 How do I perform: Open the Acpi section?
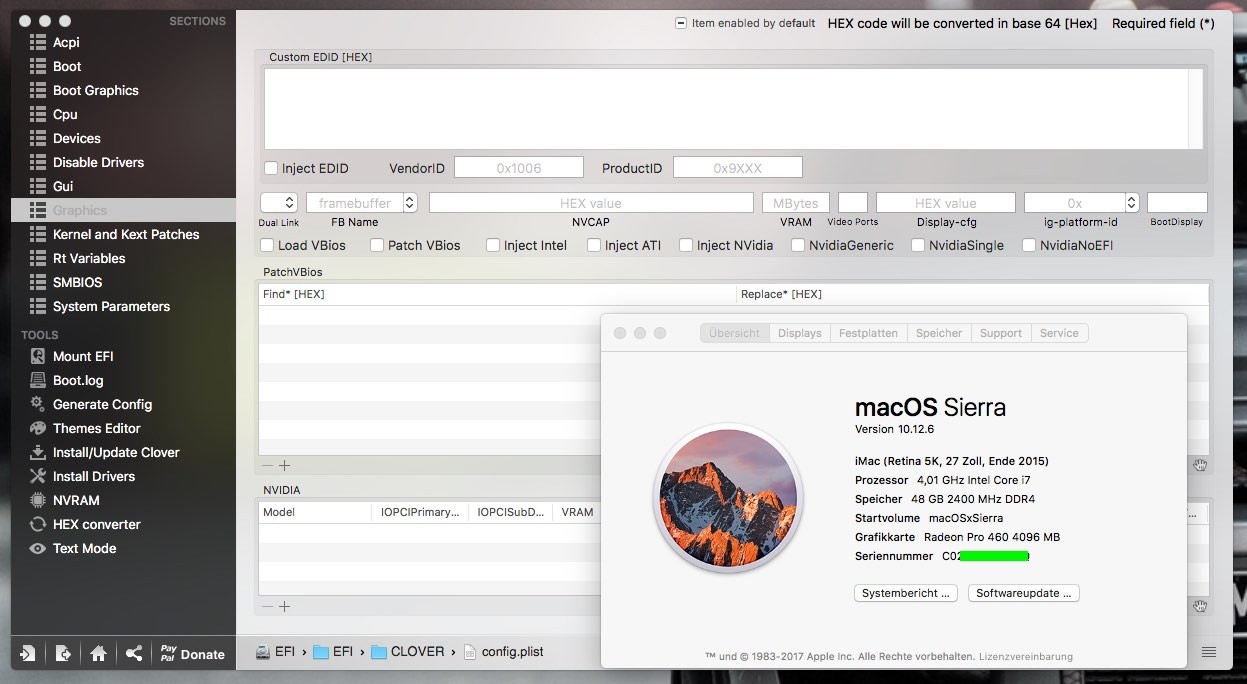click(x=66, y=42)
